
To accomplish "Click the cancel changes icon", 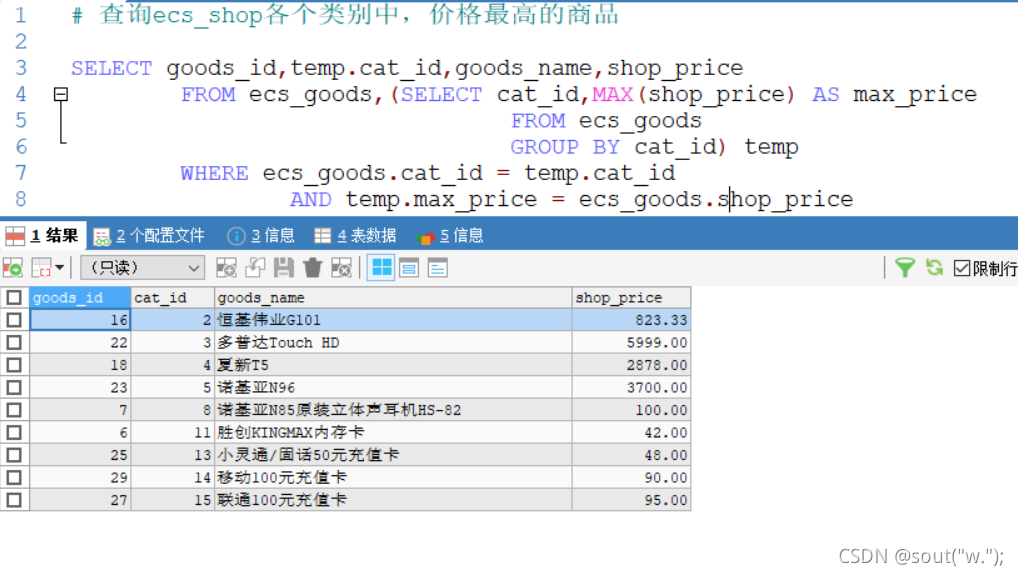I will [x=341, y=268].
